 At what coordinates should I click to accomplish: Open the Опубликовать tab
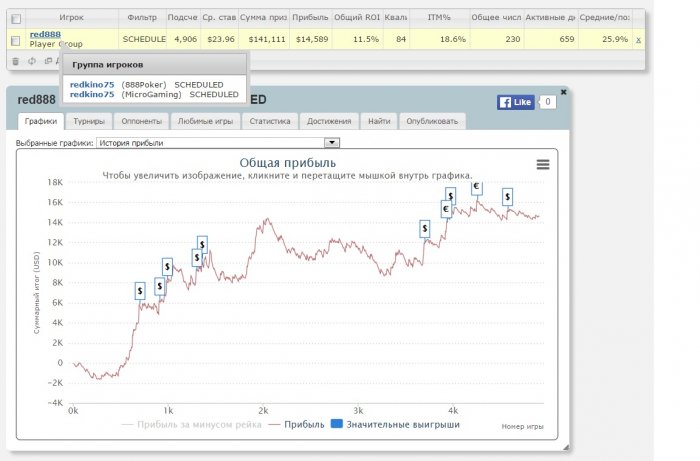(x=432, y=121)
